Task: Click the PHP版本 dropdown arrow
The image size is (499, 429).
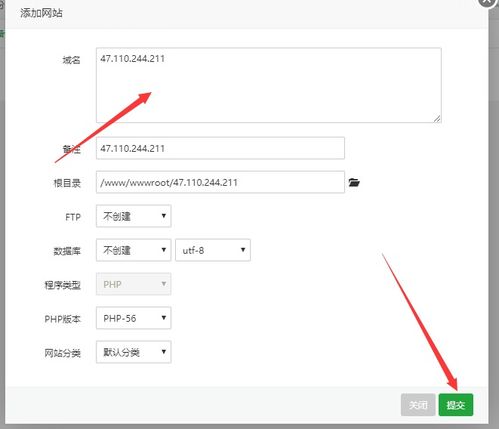Action: coord(164,318)
